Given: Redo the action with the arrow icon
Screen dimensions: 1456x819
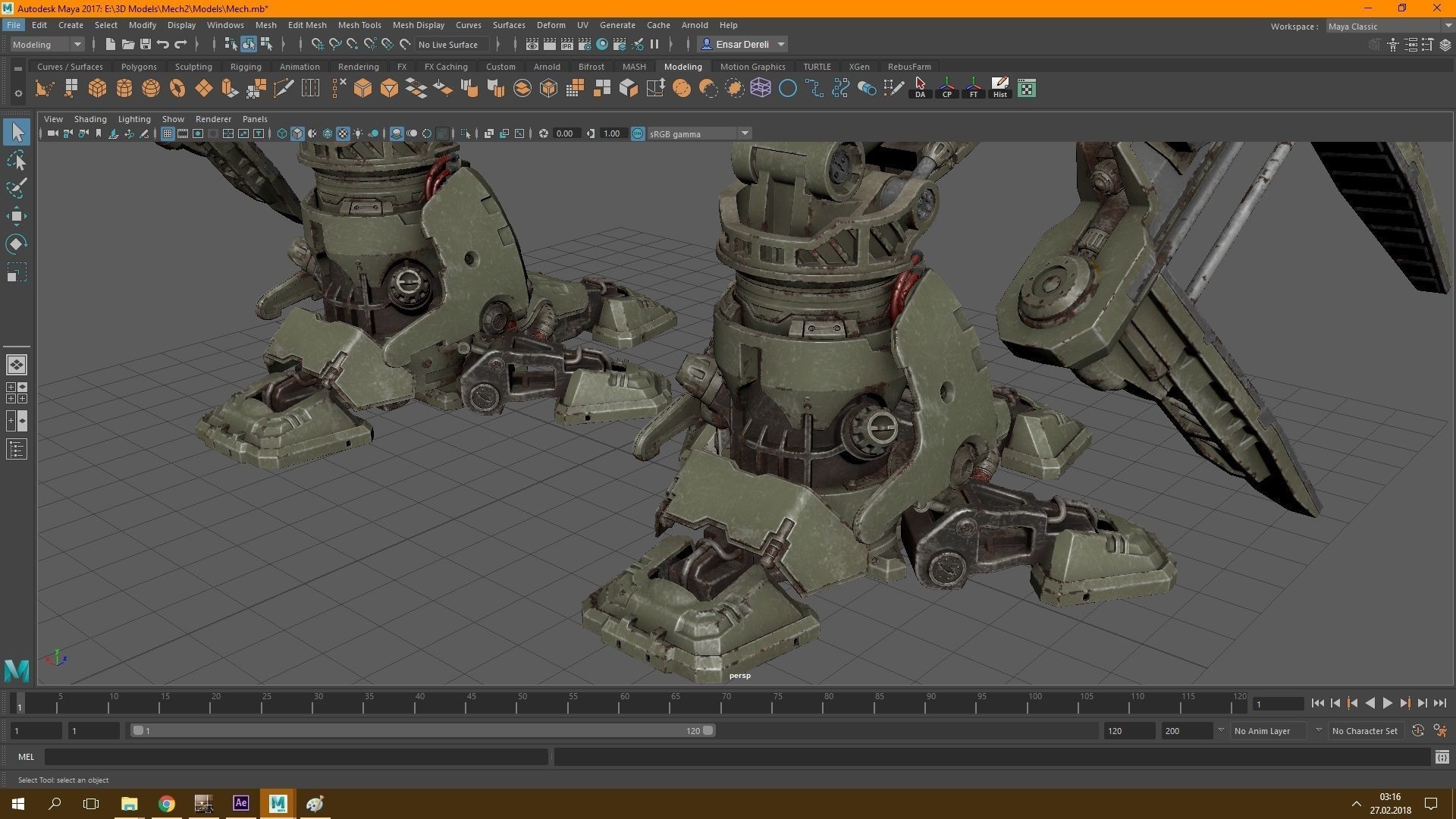Looking at the screenshot, I should 180,44.
